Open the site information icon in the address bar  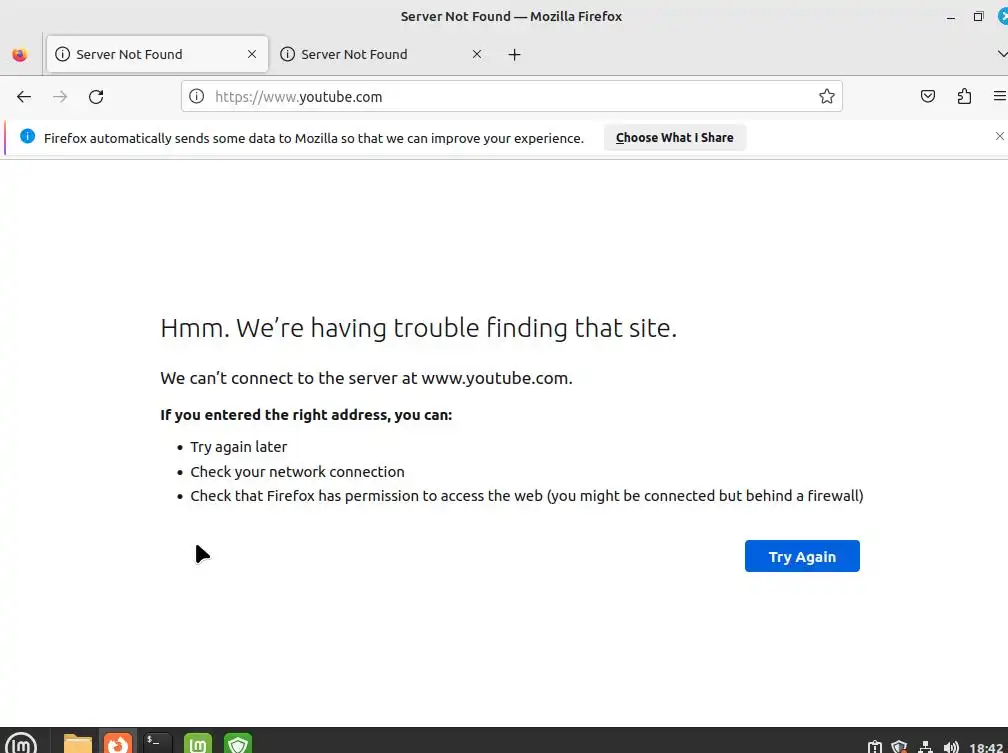(x=197, y=96)
